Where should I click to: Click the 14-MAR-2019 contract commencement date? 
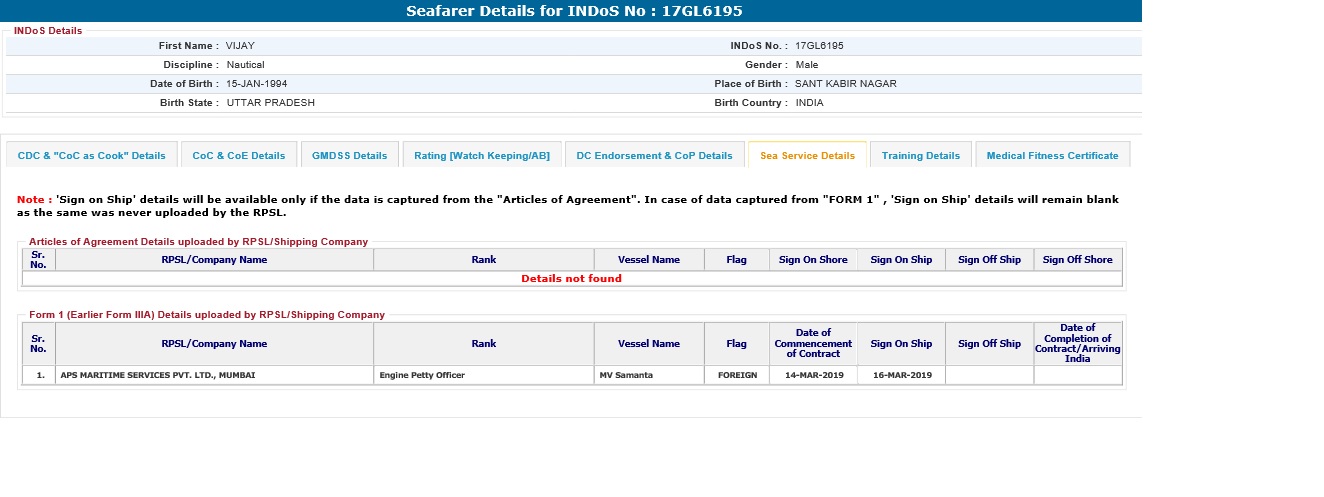click(x=813, y=375)
